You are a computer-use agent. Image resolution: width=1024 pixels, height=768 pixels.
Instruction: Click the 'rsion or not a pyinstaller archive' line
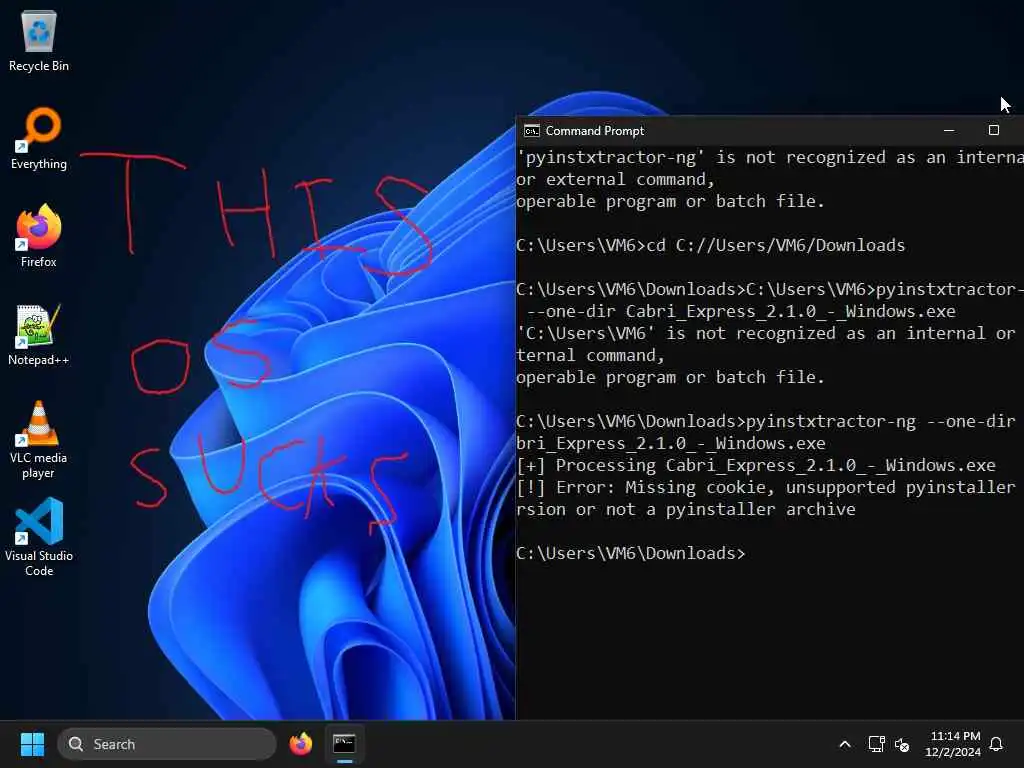[x=686, y=509]
